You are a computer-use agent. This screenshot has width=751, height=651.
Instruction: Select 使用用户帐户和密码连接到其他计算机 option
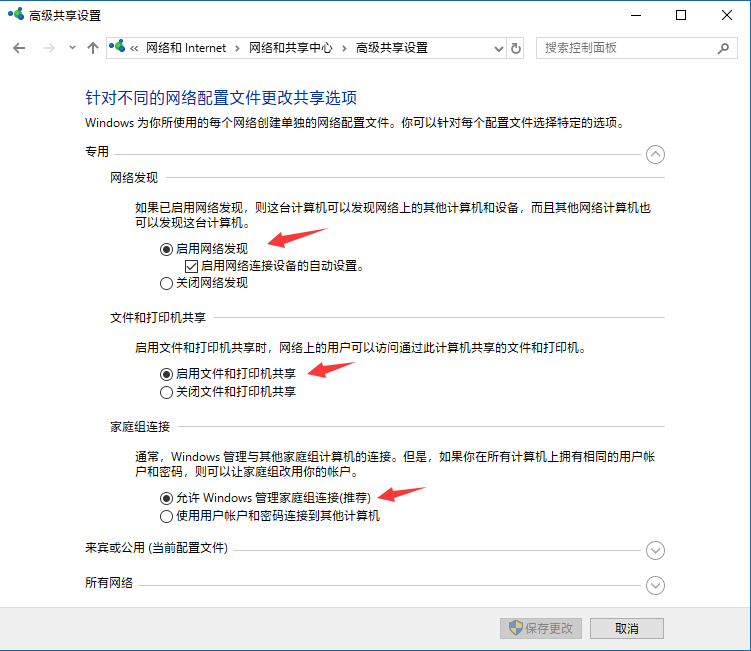coord(166,516)
